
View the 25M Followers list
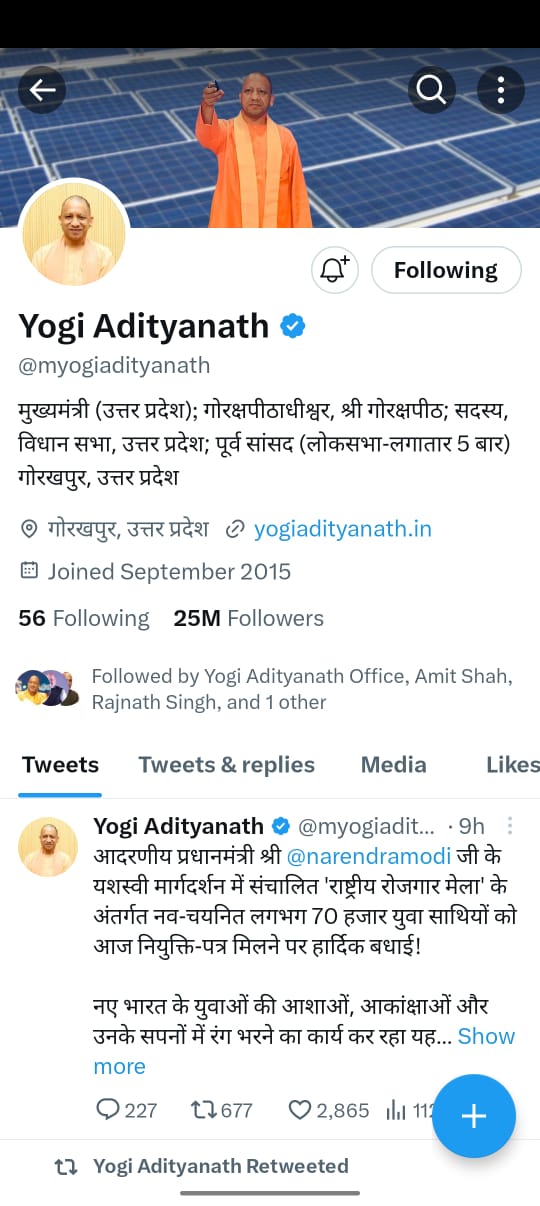(249, 618)
